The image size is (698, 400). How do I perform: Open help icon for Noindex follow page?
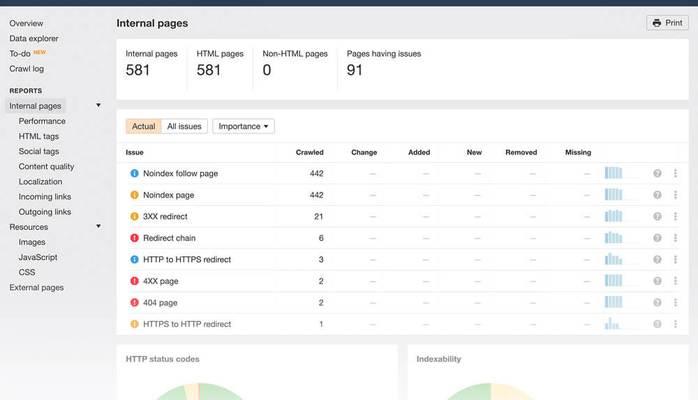657,173
